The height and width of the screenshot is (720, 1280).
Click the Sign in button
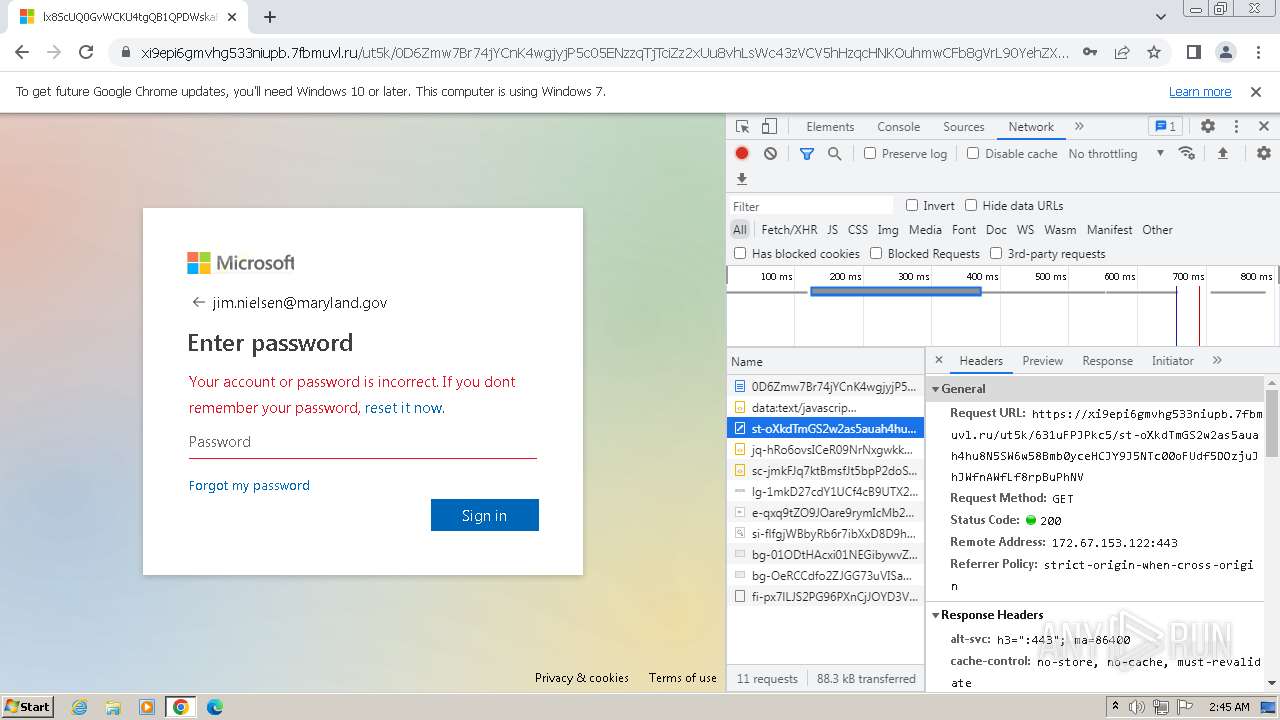tap(485, 515)
